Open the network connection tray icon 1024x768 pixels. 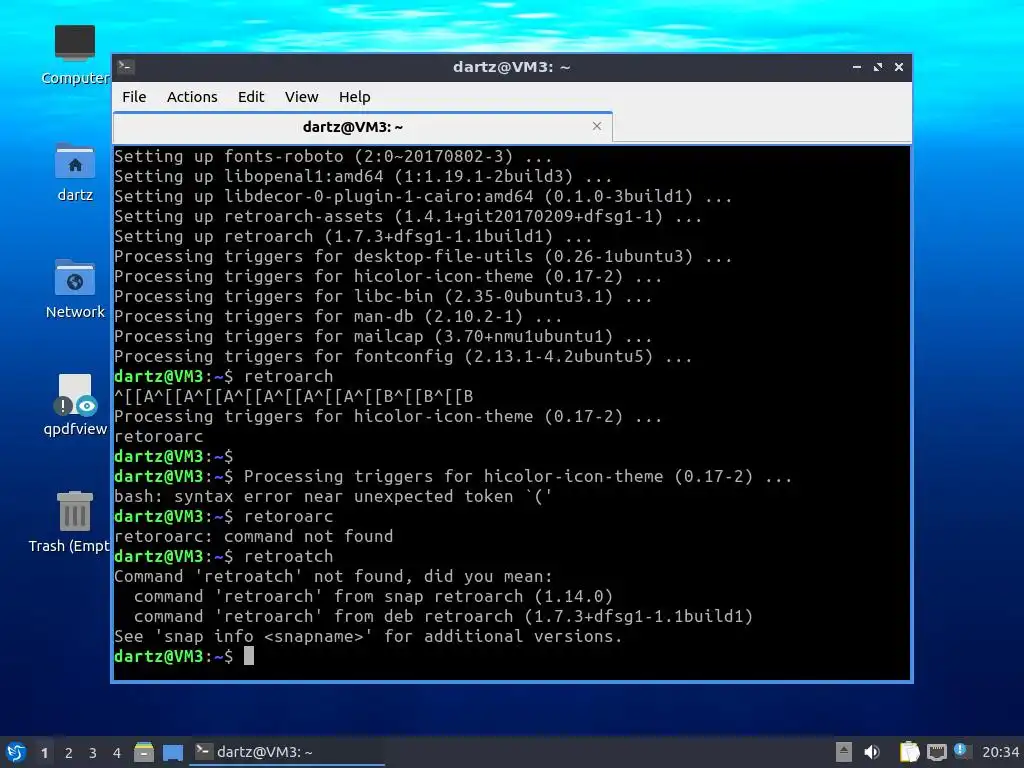936,752
